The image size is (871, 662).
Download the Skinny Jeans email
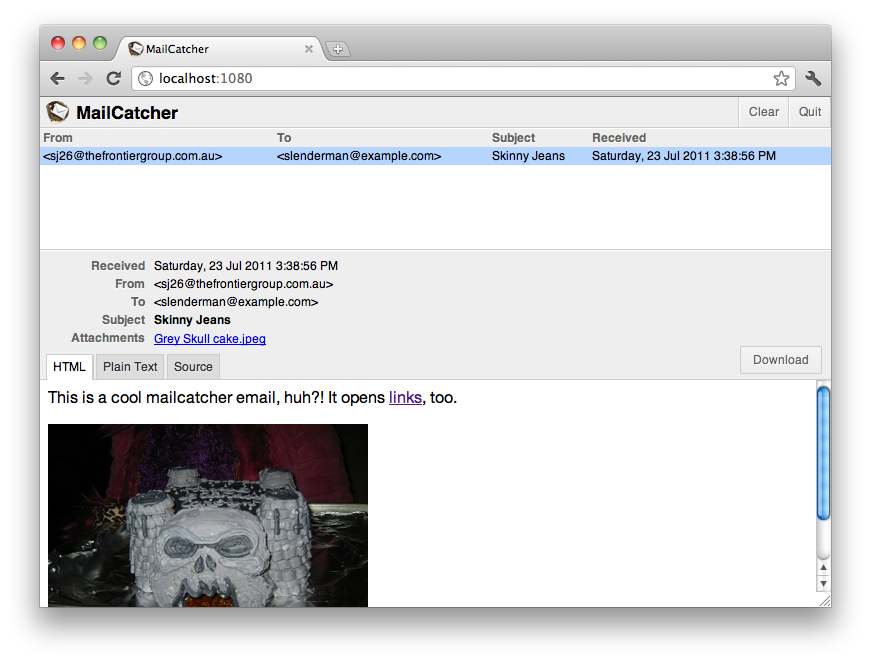tap(780, 360)
